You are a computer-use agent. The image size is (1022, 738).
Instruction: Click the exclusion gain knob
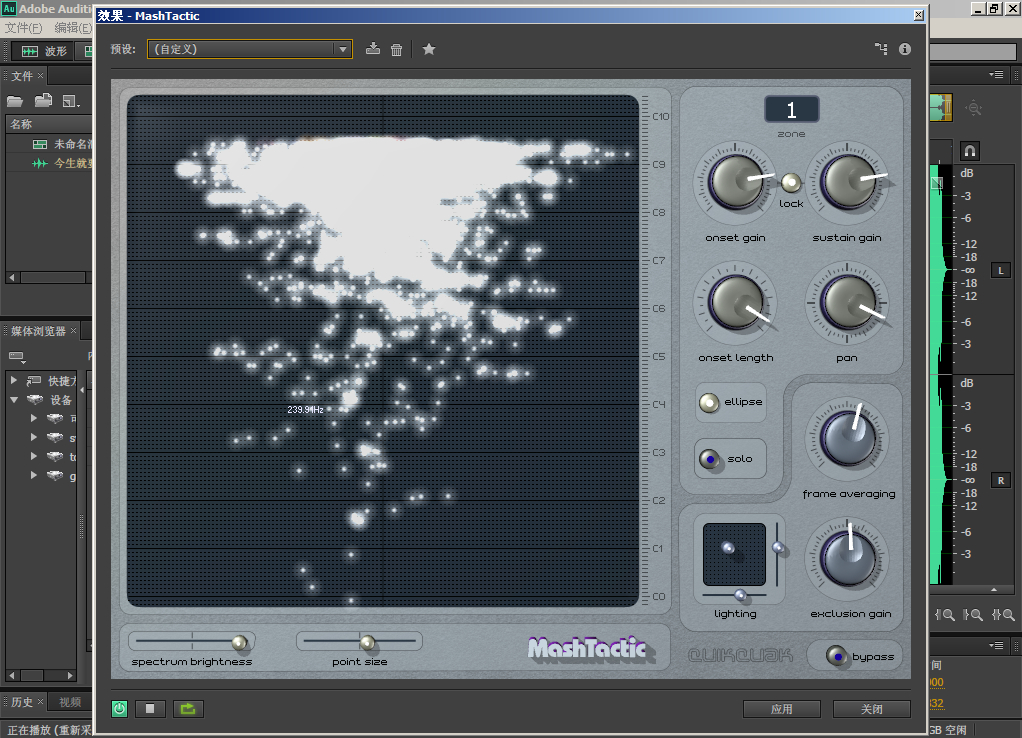click(847, 558)
